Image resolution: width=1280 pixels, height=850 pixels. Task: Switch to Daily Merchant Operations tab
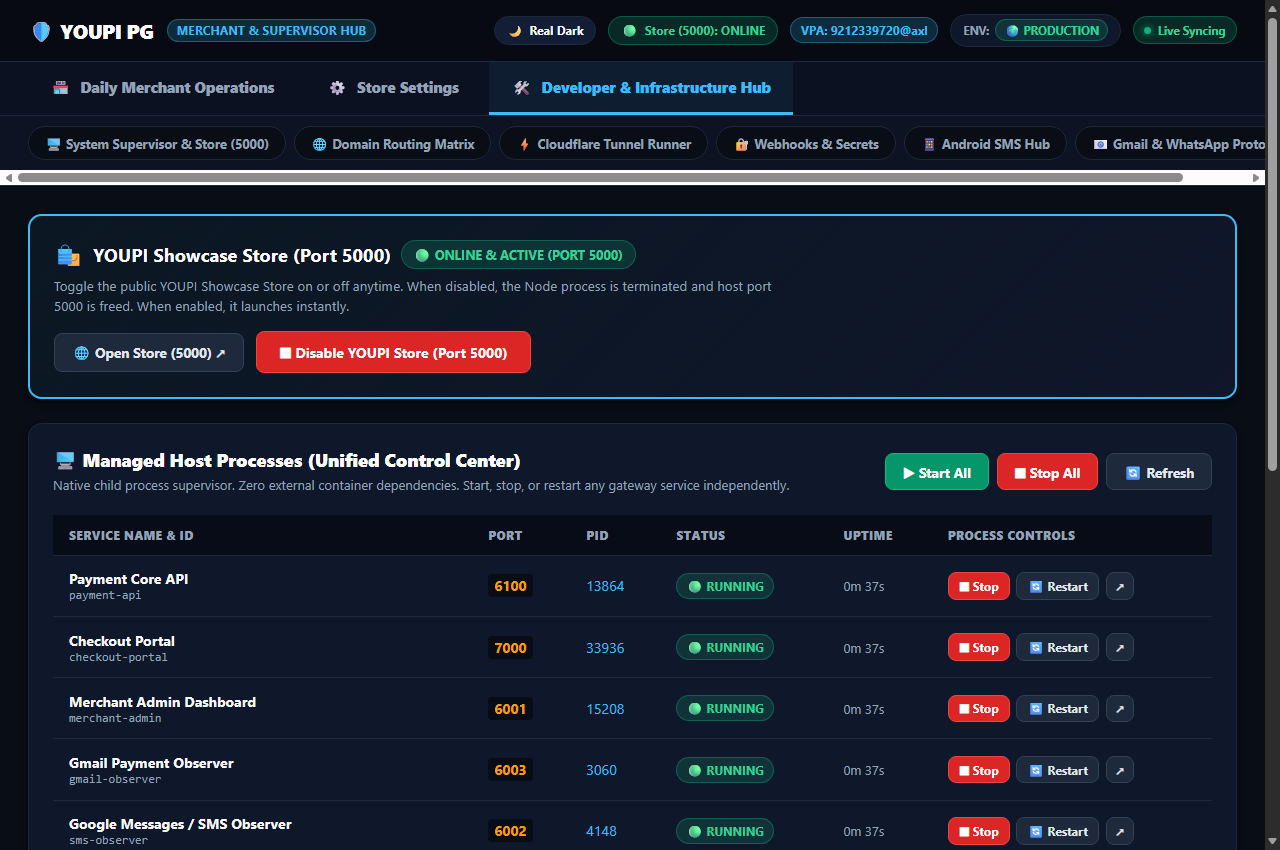pyautogui.click(x=163, y=88)
